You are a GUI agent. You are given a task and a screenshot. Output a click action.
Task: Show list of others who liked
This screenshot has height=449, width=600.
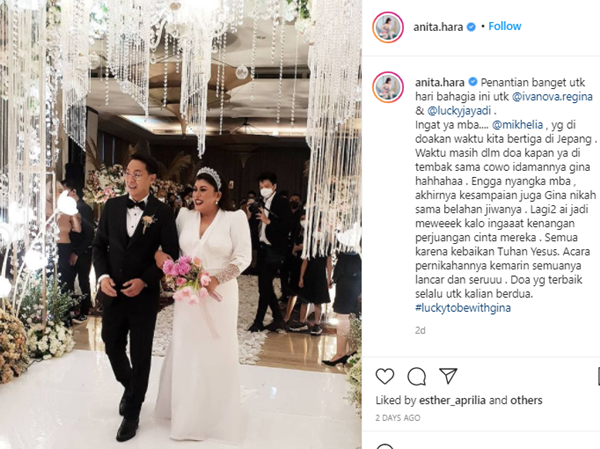click(x=527, y=400)
